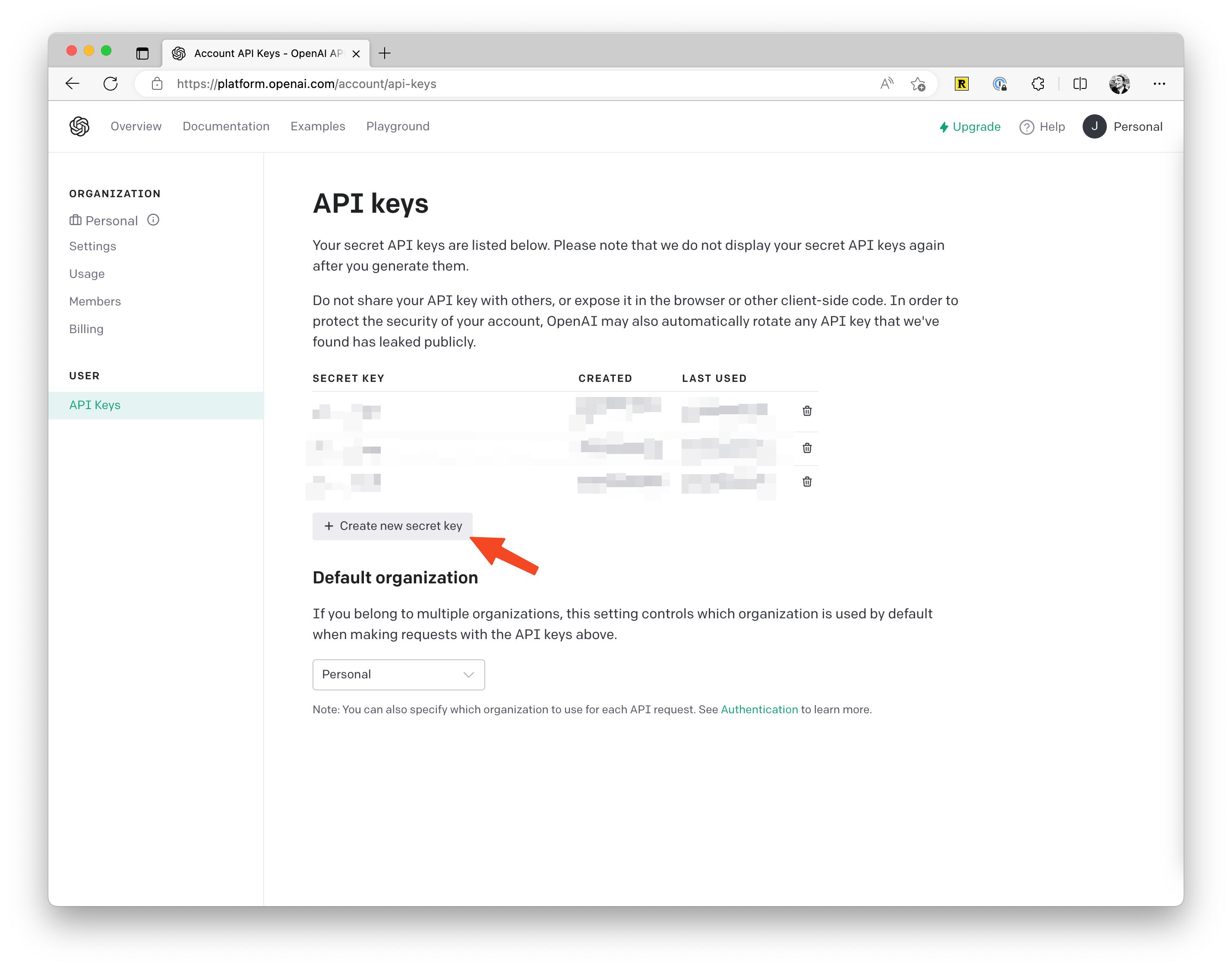This screenshot has width=1232, height=970.
Task: Open the Documentation navigation tab
Action: [x=225, y=126]
